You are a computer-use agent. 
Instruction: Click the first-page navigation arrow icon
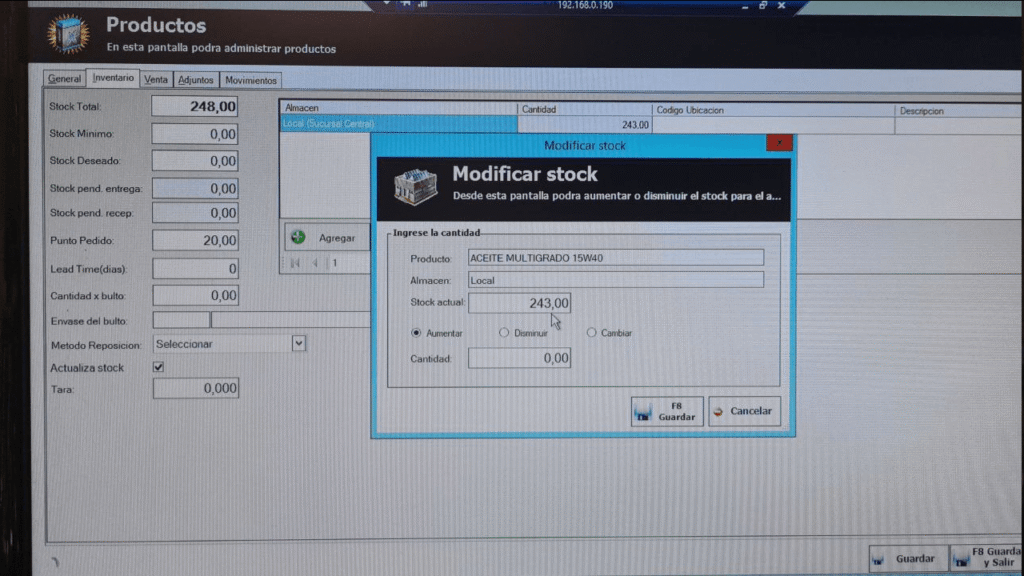[295, 264]
